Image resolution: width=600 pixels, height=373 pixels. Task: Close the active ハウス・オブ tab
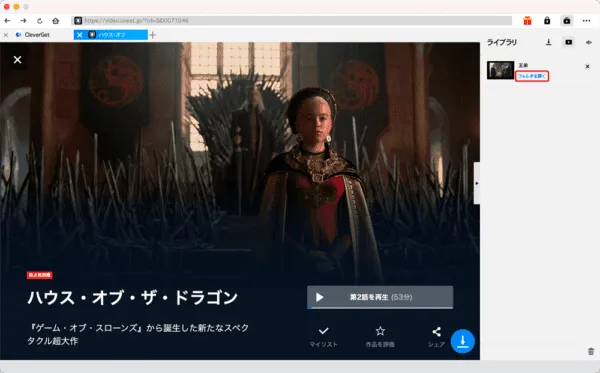click(x=79, y=35)
